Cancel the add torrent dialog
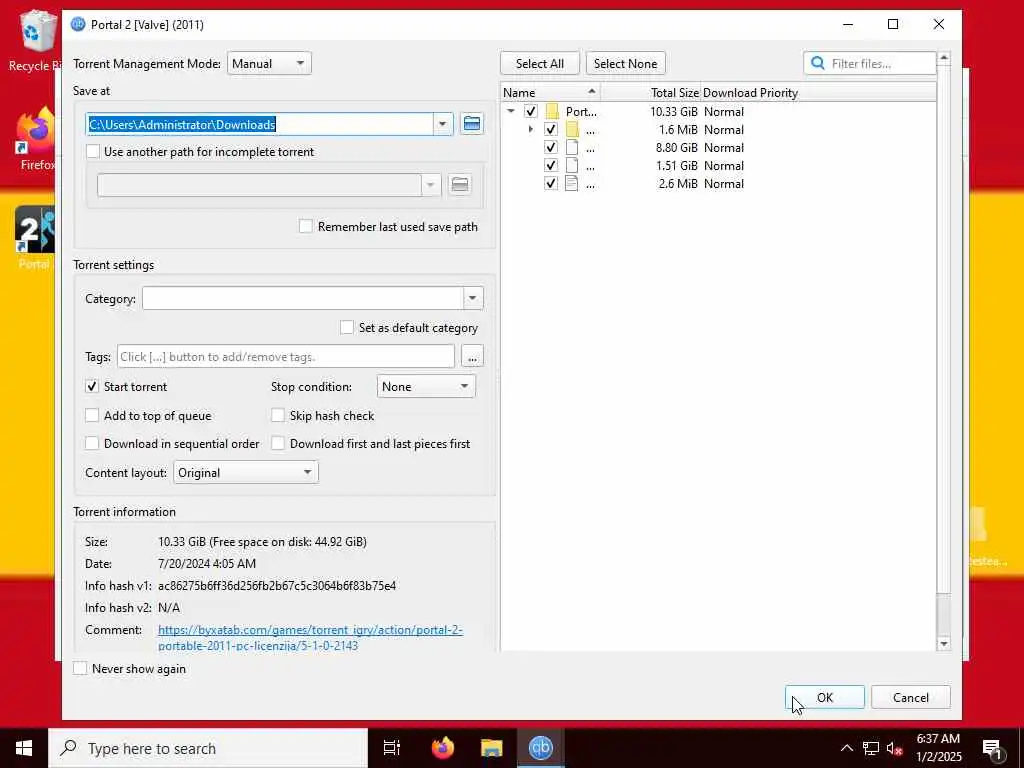 pyautogui.click(x=910, y=697)
